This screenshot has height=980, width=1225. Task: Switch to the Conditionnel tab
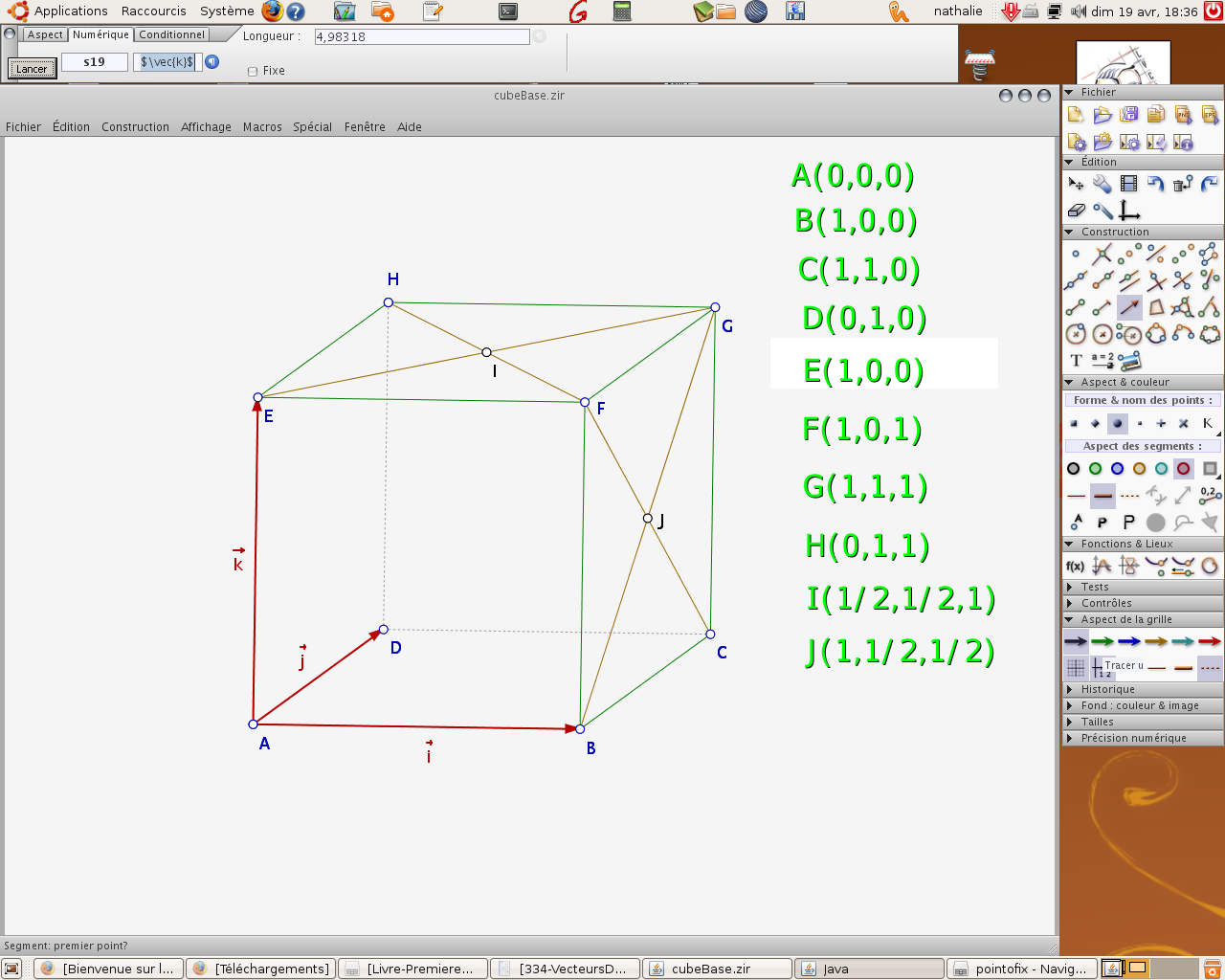point(171,34)
